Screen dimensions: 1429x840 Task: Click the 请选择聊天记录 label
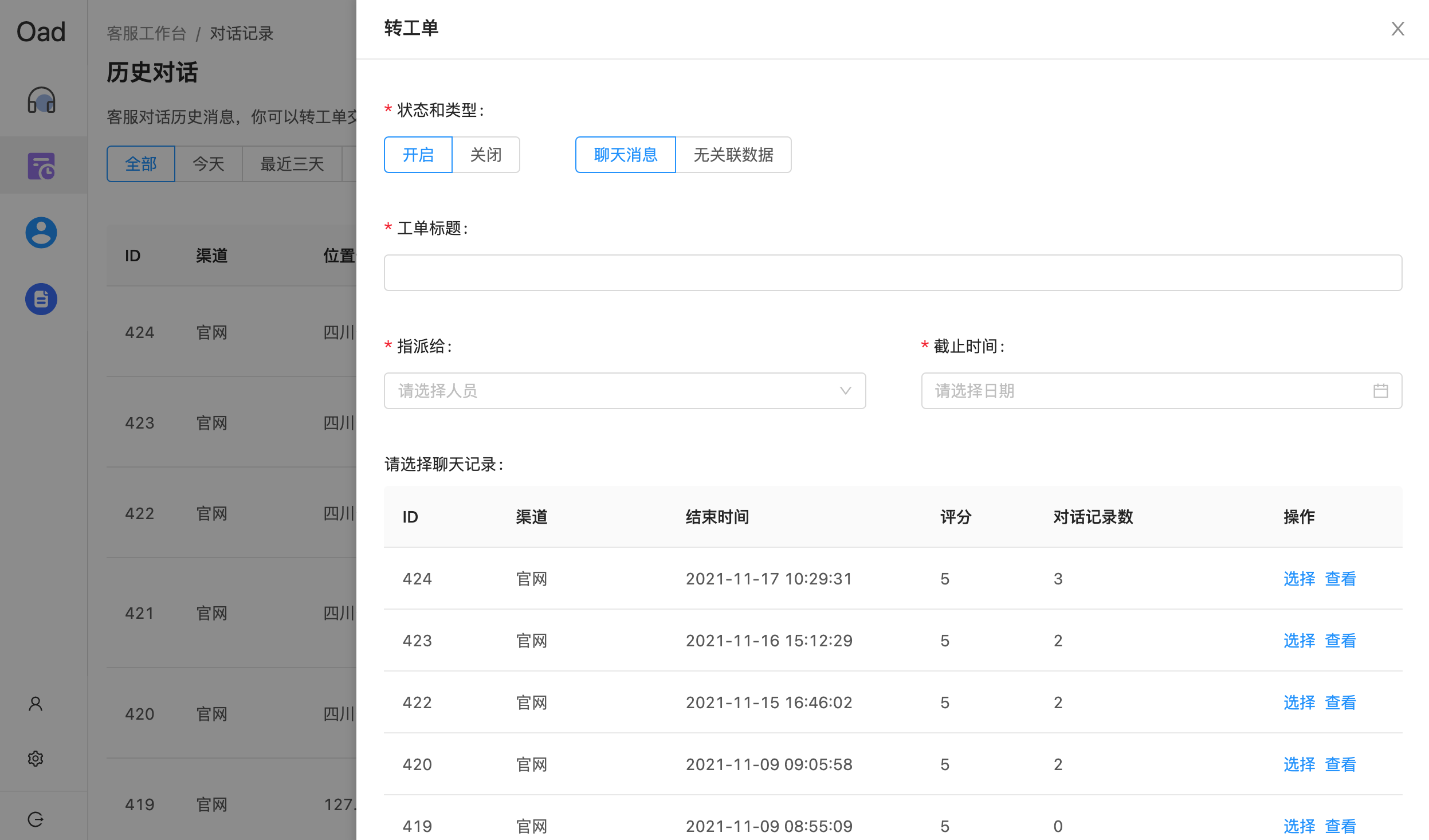[444, 464]
